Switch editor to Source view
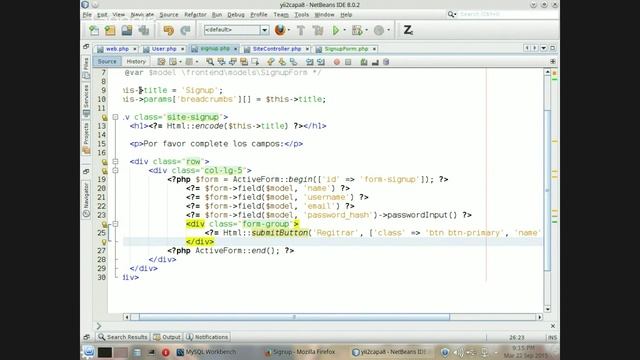Viewport: 640px width, 360px height. tap(107, 61)
